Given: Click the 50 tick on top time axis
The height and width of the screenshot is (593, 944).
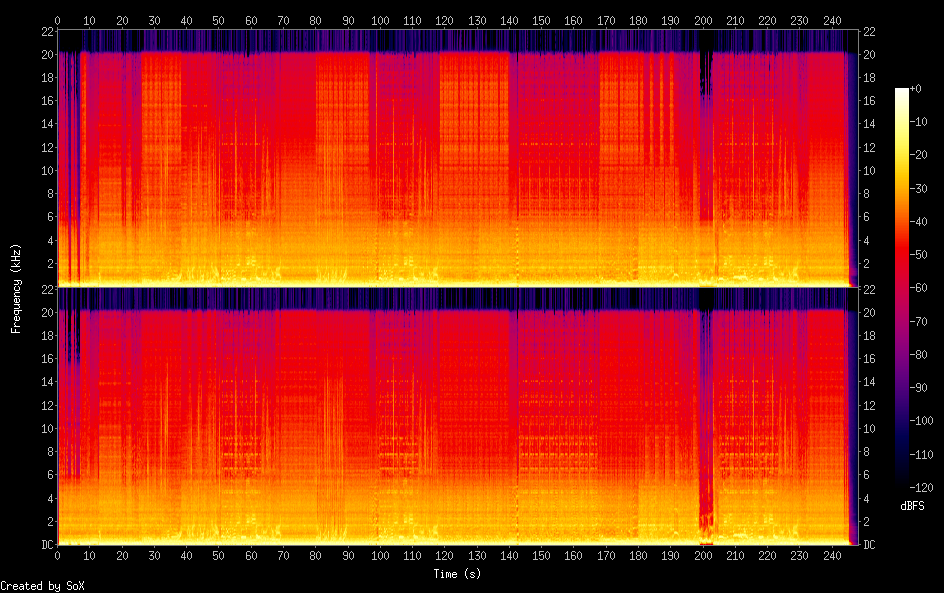Looking at the screenshot, I should (219, 19).
